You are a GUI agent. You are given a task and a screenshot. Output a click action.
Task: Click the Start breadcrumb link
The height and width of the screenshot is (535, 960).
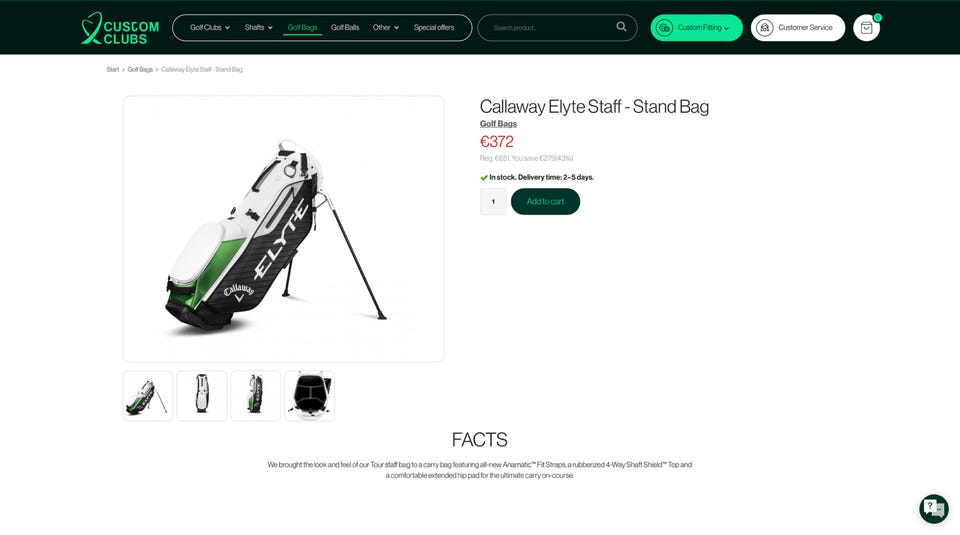click(113, 70)
